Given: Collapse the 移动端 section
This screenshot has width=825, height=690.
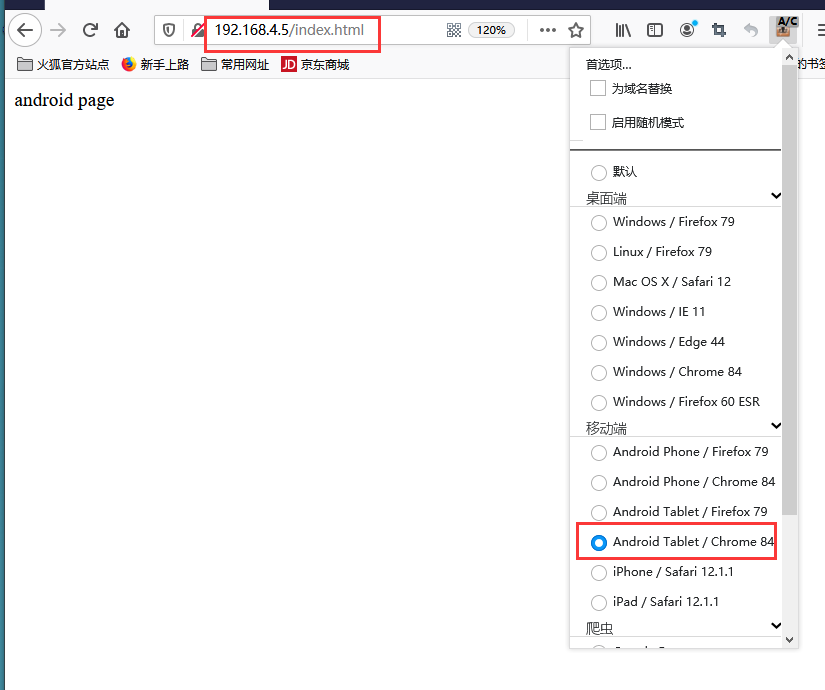Looking at the screenshot, I should coord(776,425).
